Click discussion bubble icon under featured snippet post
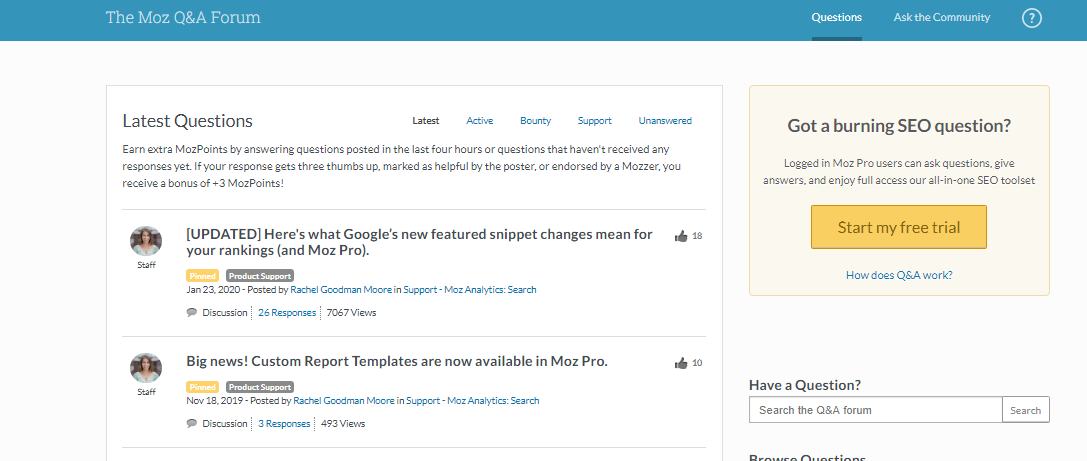This screenshot has height=461, width=1087. 192,313
